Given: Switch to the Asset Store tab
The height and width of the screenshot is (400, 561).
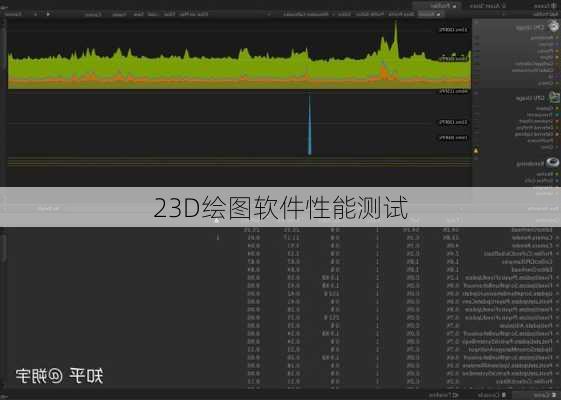Looking at the screenshot, I should [487, 6].
